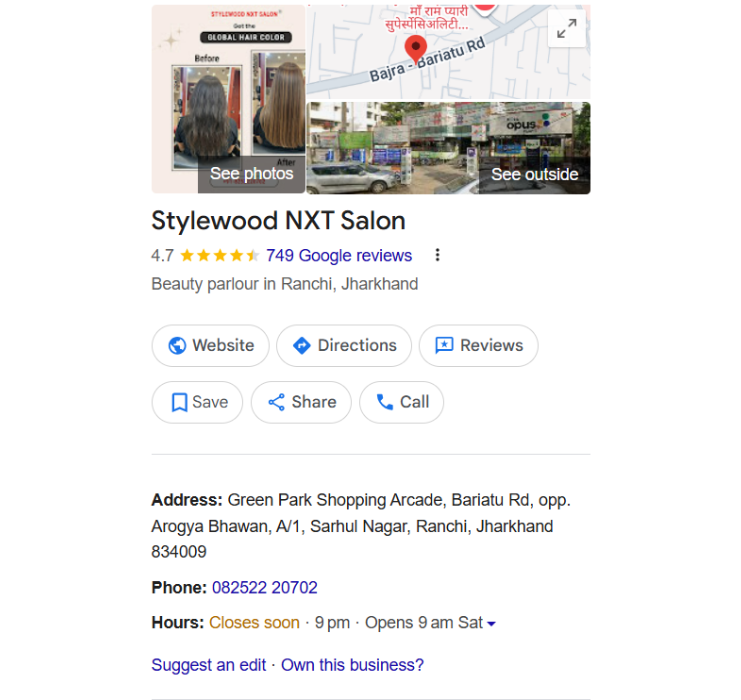Open the three-dot more options menu
Viewport: 741px width, 700px height.
437,255
